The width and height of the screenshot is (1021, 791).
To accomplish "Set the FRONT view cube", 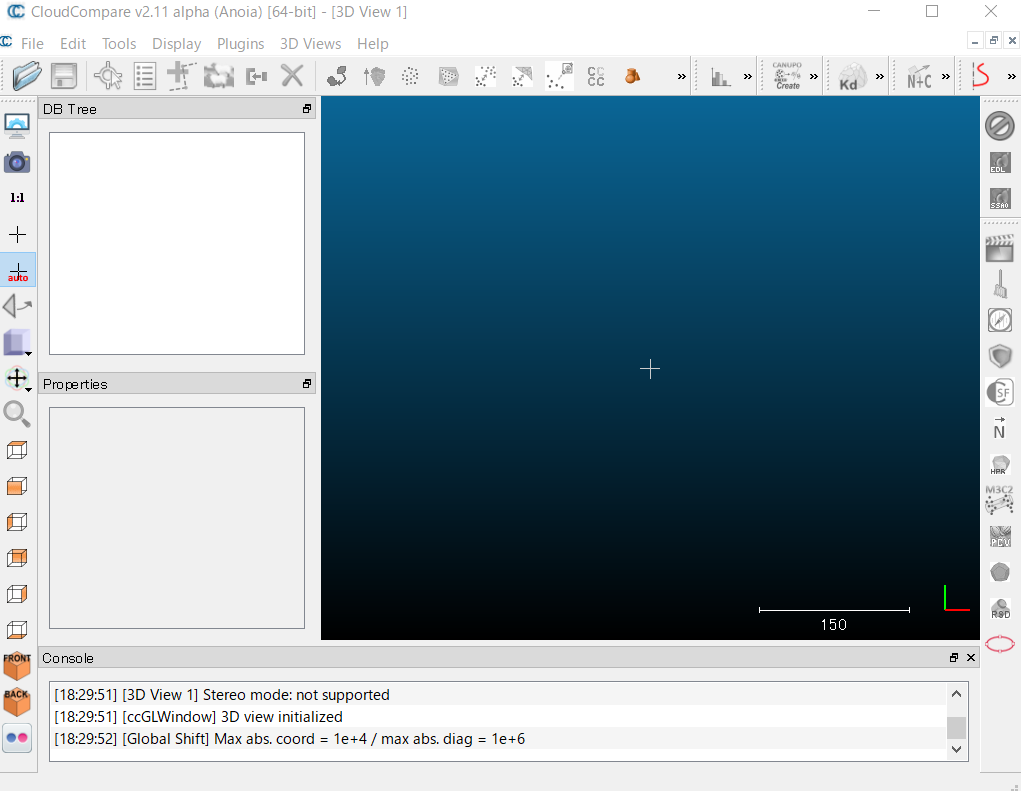I will [x=17, y=666].
